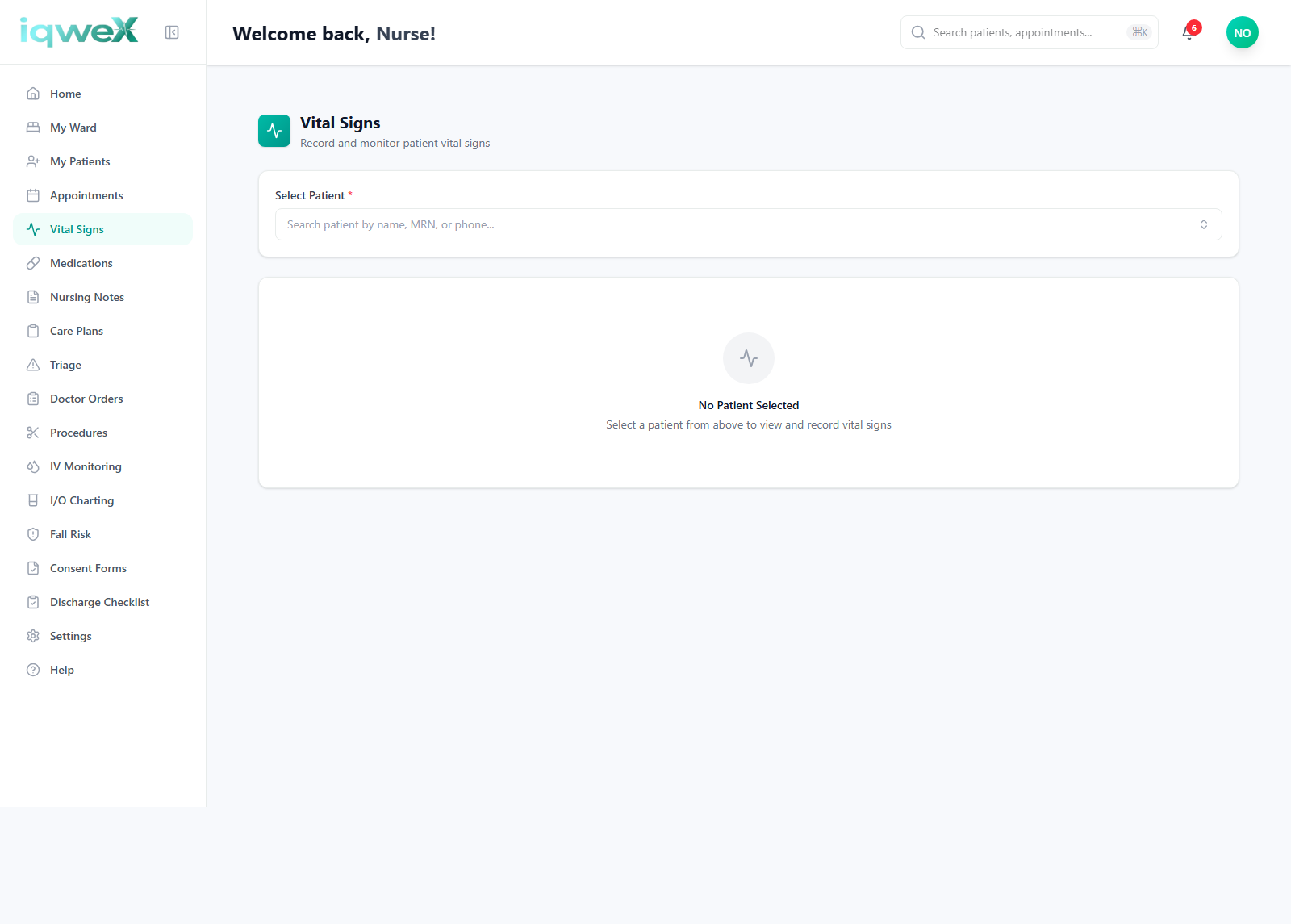Click "Select a patient from above" hint text
Image resolution: width=1291 pixels, height=924 pixels.
[x=749, y=424]
